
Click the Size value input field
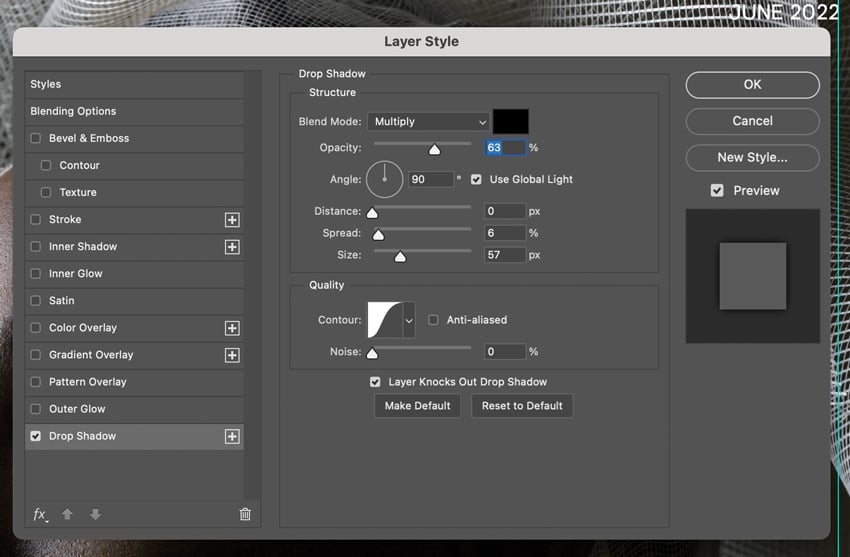pyautogui.click(x=505, y=255)
